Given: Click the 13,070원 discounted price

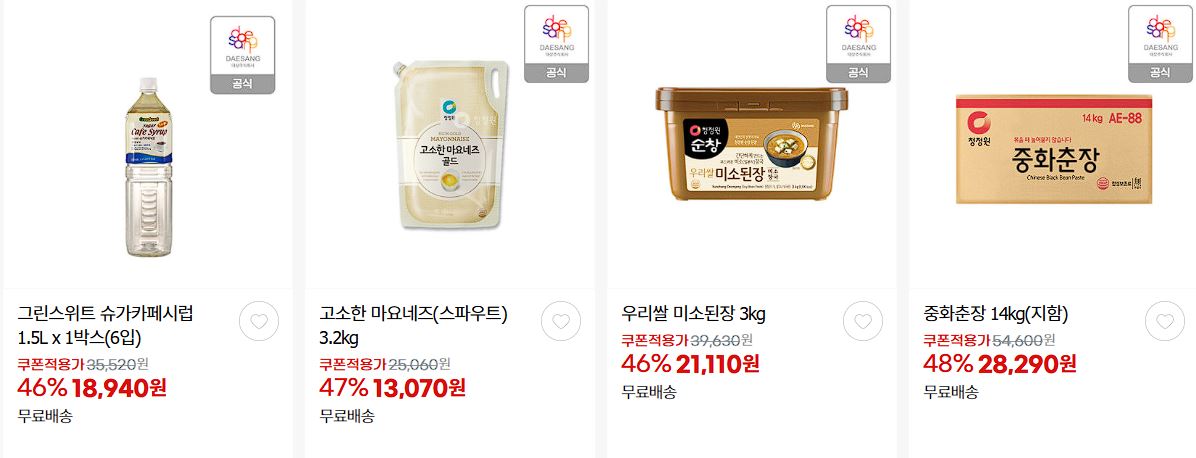Looking at the screenshot, I should coord(420,388).
